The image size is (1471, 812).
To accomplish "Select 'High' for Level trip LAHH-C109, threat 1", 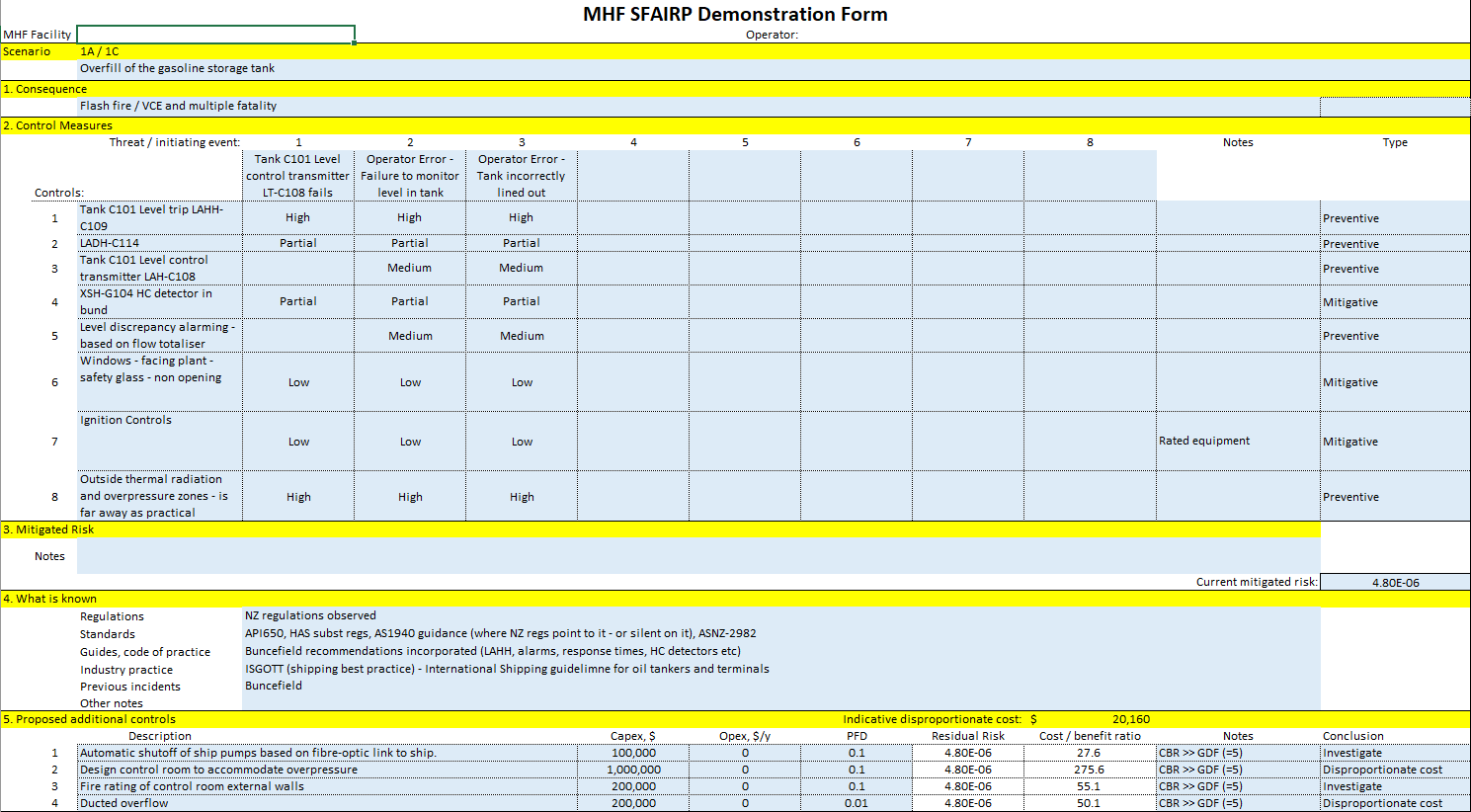I will [x=297, y=217].
